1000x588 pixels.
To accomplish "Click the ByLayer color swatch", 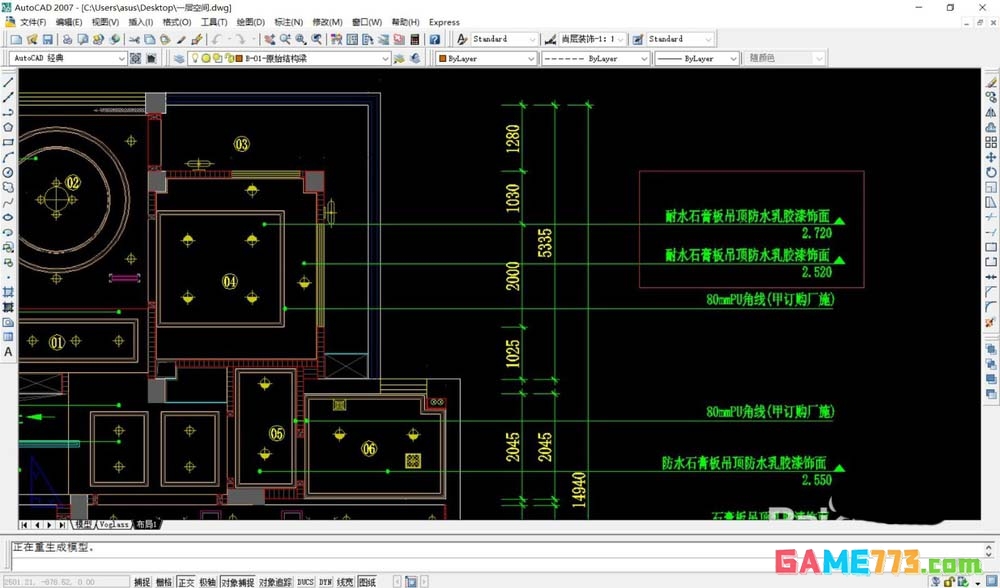I will (444, 57).
